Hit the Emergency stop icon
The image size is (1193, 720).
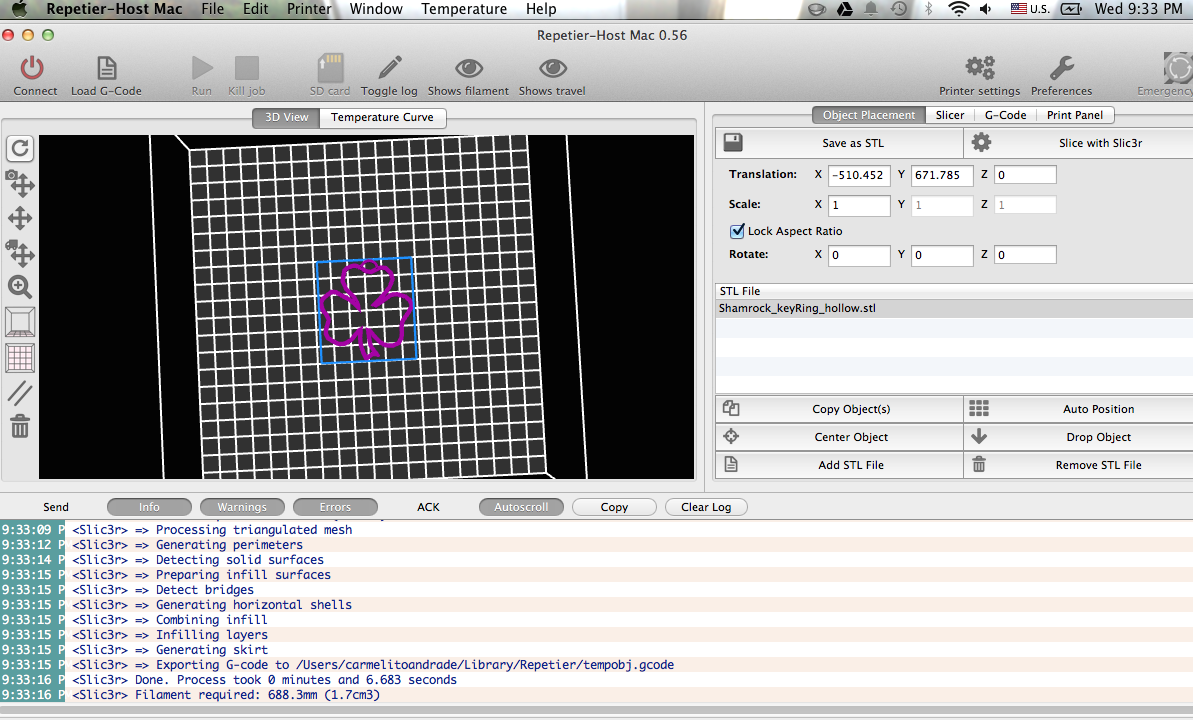point(1178,68)
